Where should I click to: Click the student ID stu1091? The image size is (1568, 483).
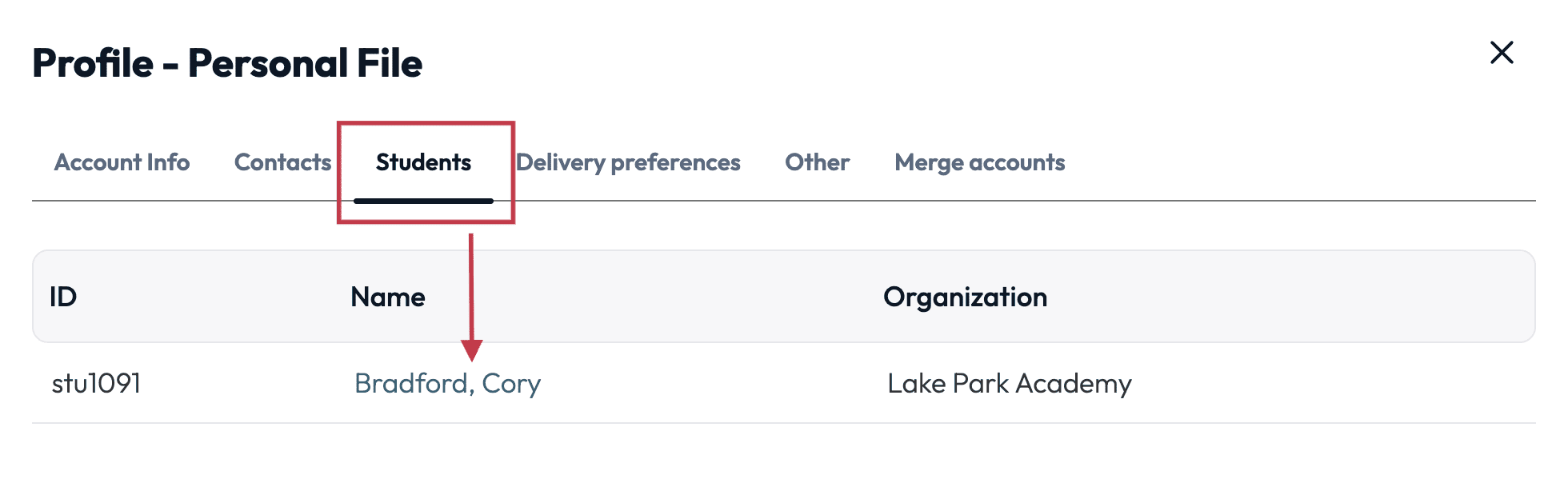click(95, 383)
